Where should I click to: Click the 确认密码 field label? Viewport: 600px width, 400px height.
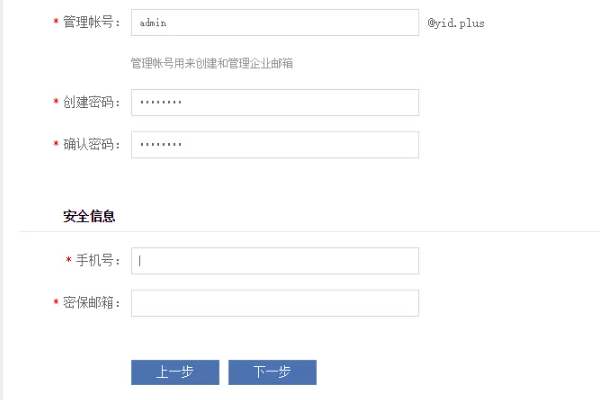[90, 145]
